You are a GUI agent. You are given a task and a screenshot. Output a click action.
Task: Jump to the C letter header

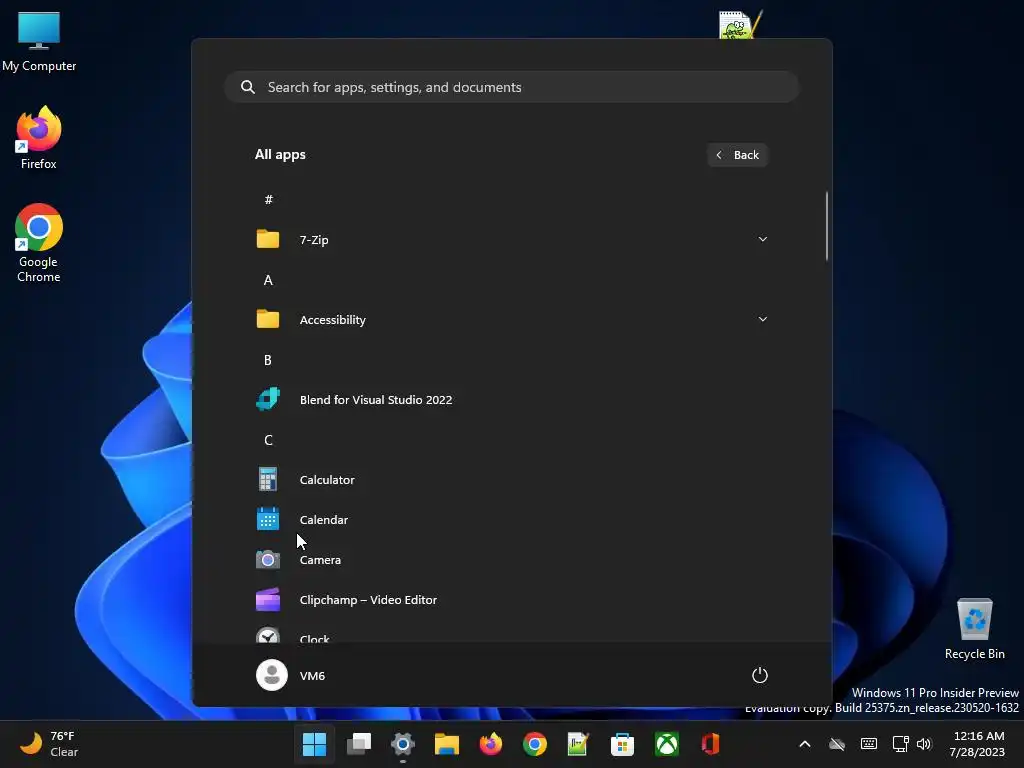[268, 440]
